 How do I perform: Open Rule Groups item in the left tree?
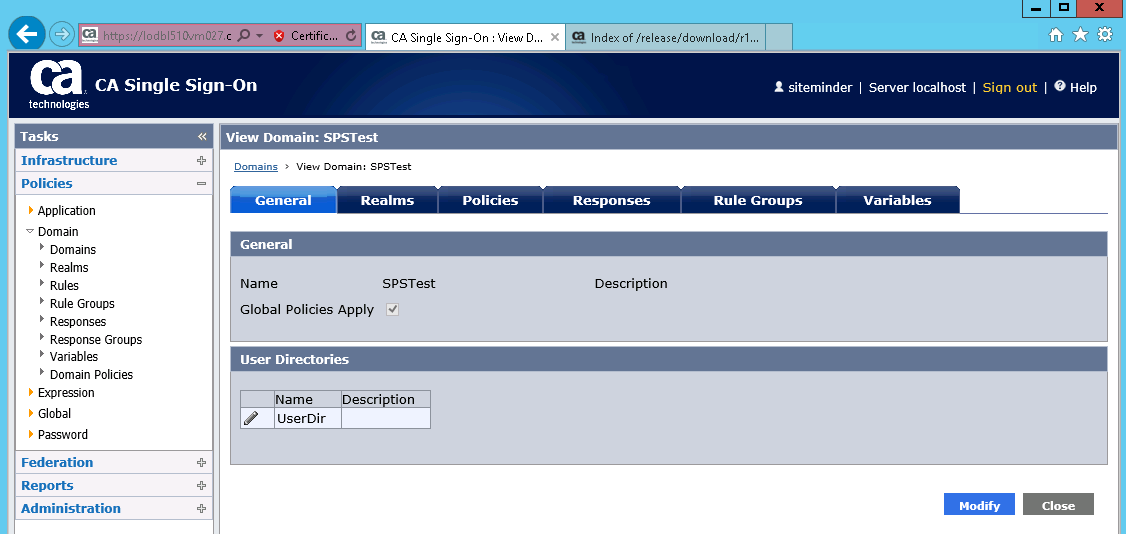pyautogui.click(x=82, y=304)
